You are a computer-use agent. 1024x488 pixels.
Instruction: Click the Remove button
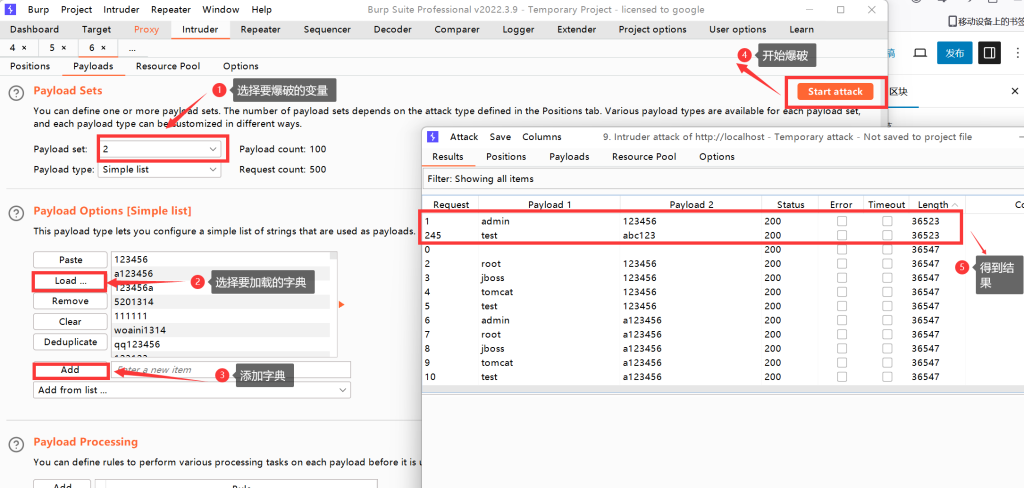click(70, 301)
